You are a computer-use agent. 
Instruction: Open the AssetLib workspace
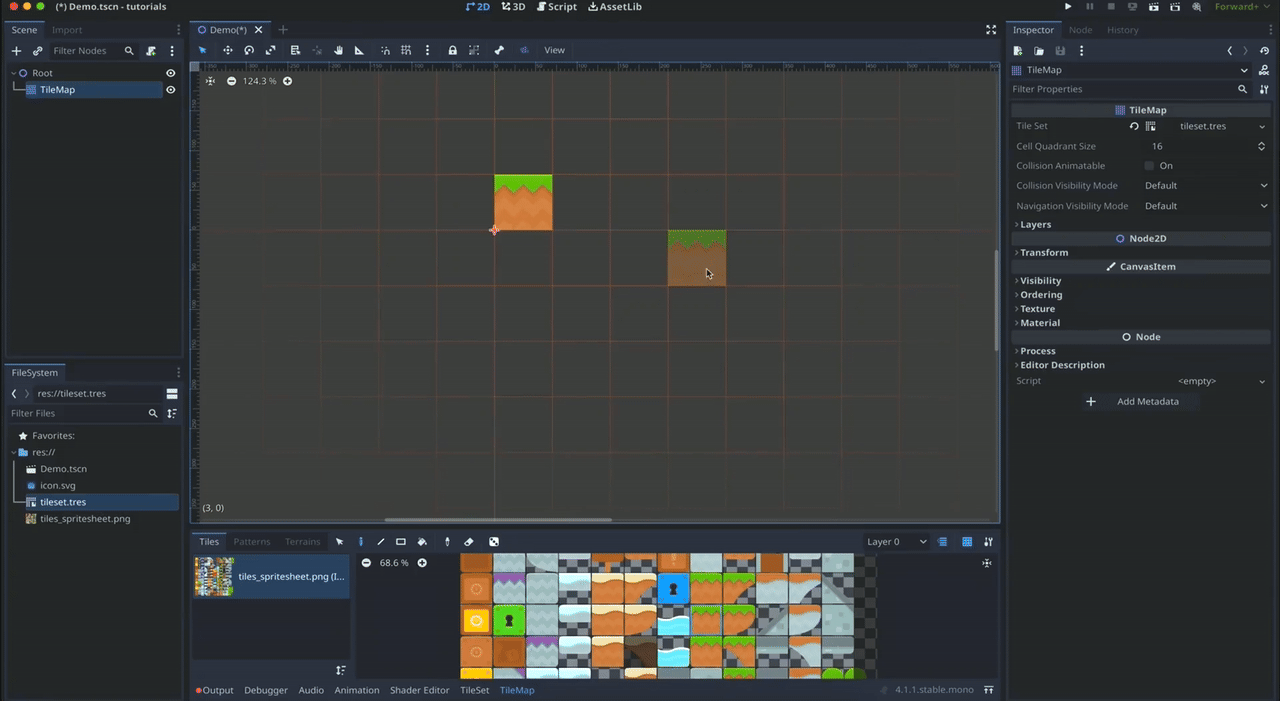click(615, 7)
